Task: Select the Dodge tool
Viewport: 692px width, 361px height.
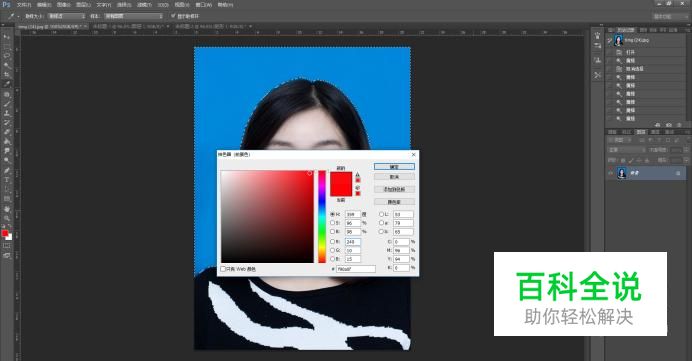Action: [x=7, y=160]
